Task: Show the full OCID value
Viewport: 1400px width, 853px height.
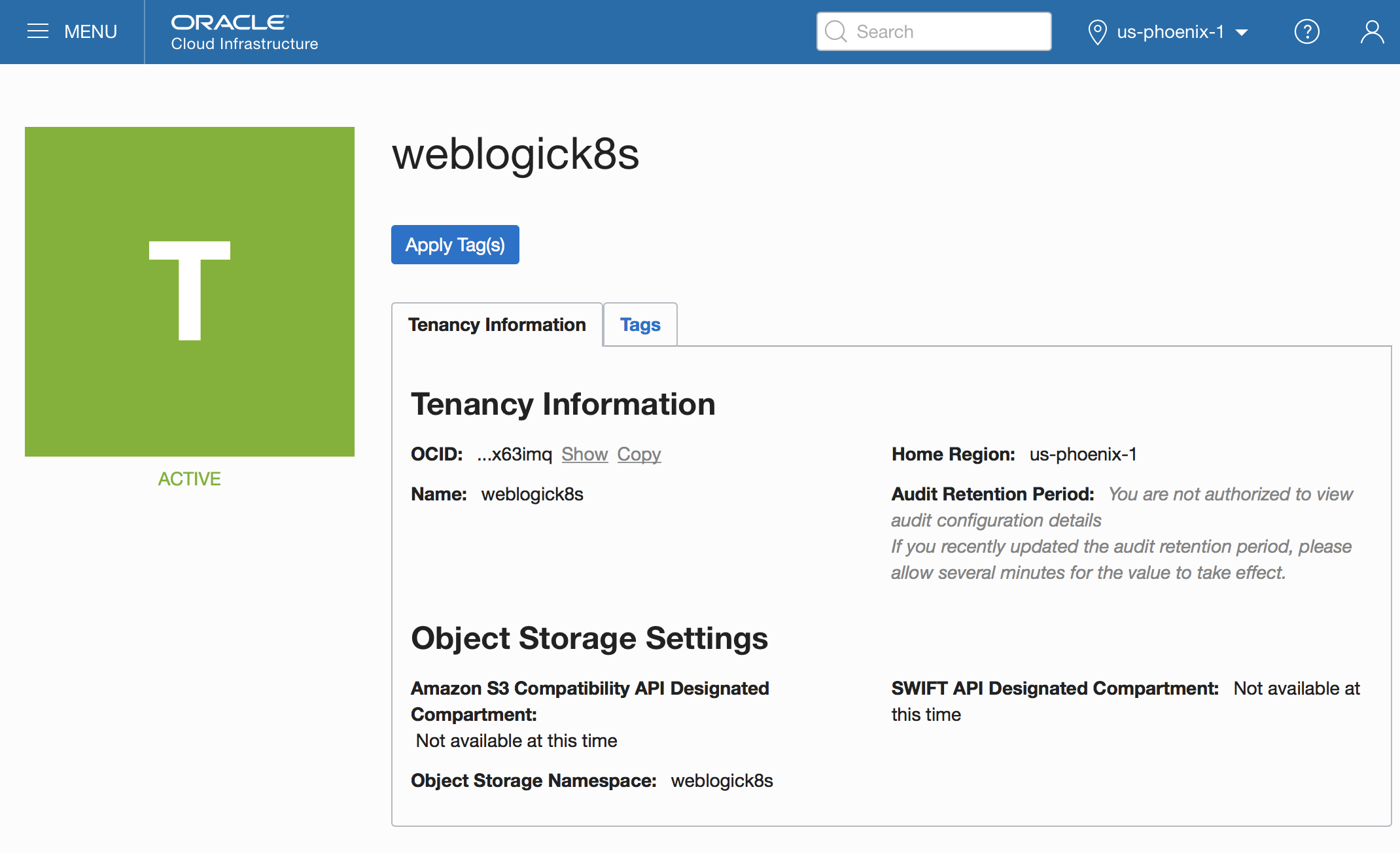Action: (584, 454)
